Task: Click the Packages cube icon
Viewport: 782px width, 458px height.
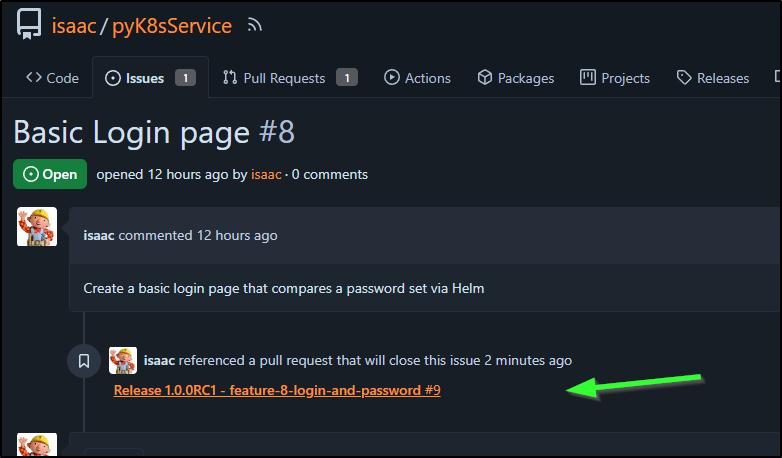Action: point(485,77)
